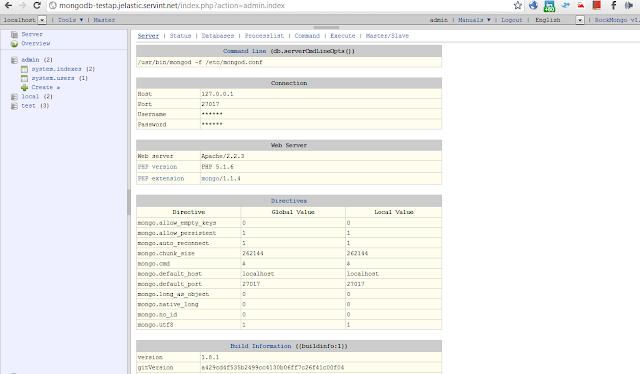640x374 pixels.
Task: Open the system.indexes (2) collection
Action: point(63,69)
